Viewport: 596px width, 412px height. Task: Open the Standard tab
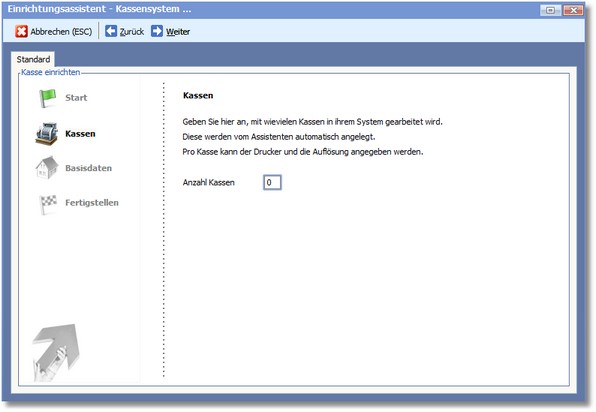(33, 59)
